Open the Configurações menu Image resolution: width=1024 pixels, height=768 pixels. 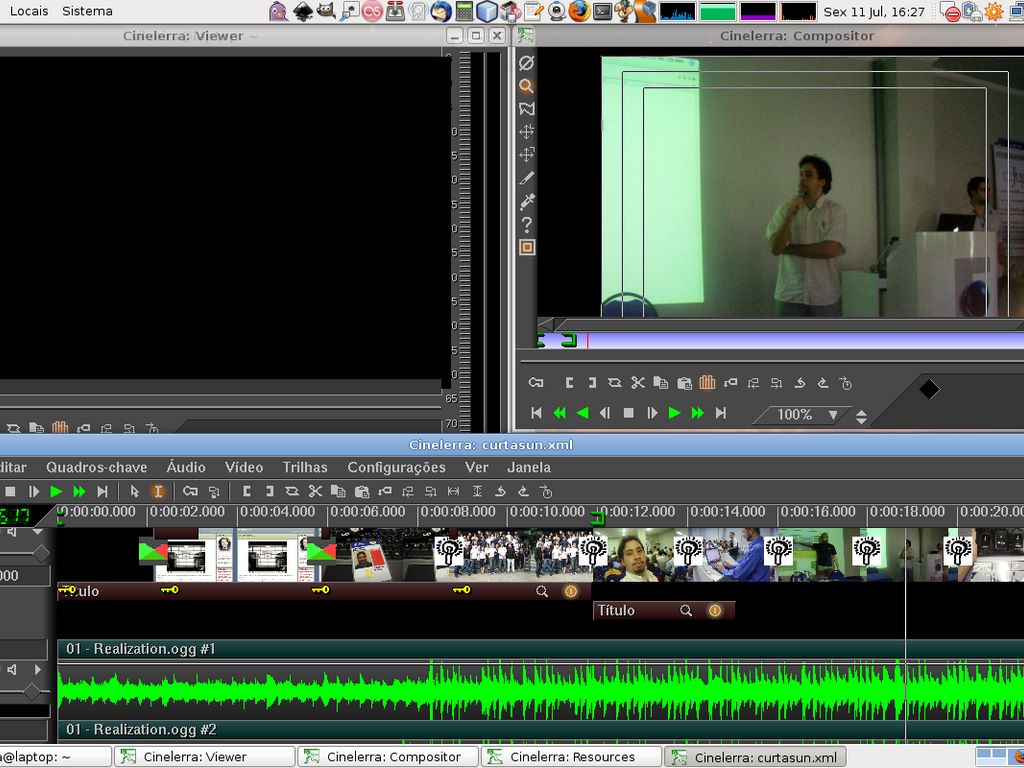396,467
